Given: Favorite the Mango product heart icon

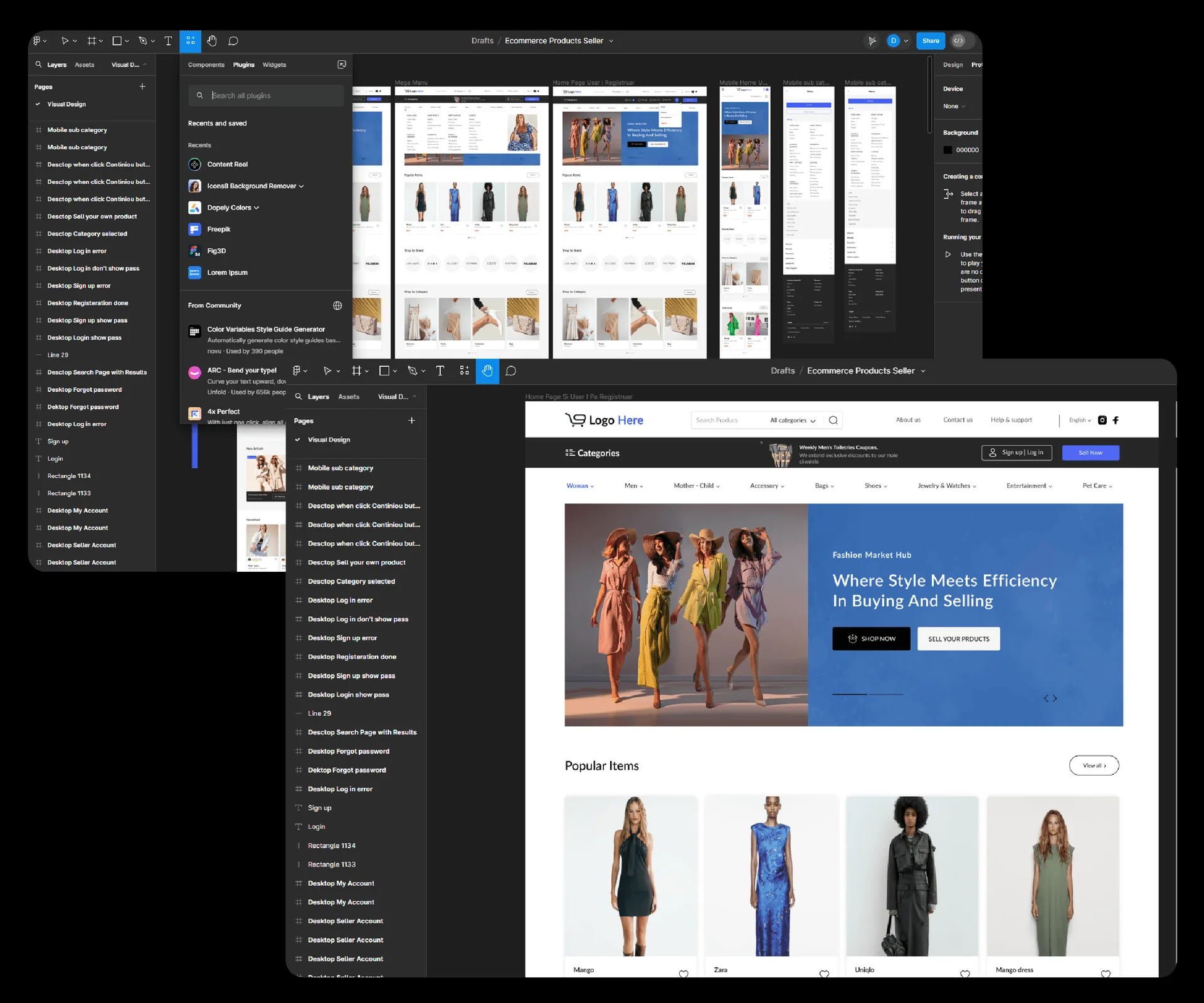Looking at the screenshot, I should [683, 974].
